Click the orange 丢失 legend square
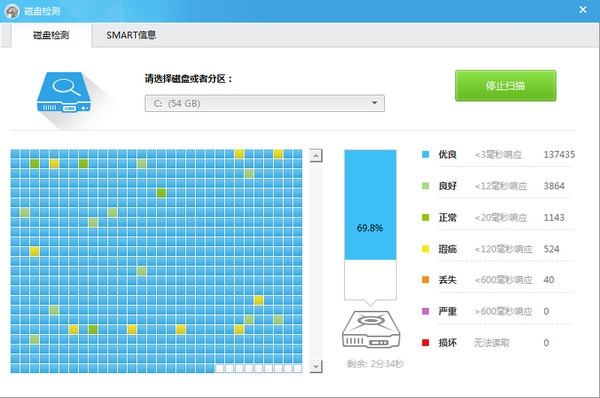 [x=425, y=280]
